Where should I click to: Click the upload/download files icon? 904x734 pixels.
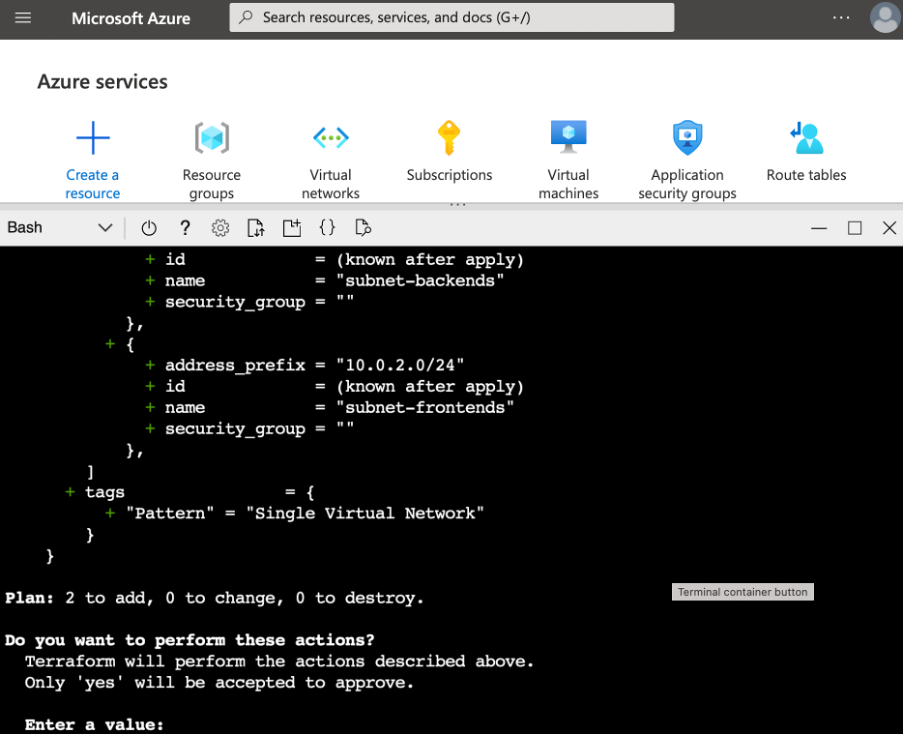coord(256,228)
